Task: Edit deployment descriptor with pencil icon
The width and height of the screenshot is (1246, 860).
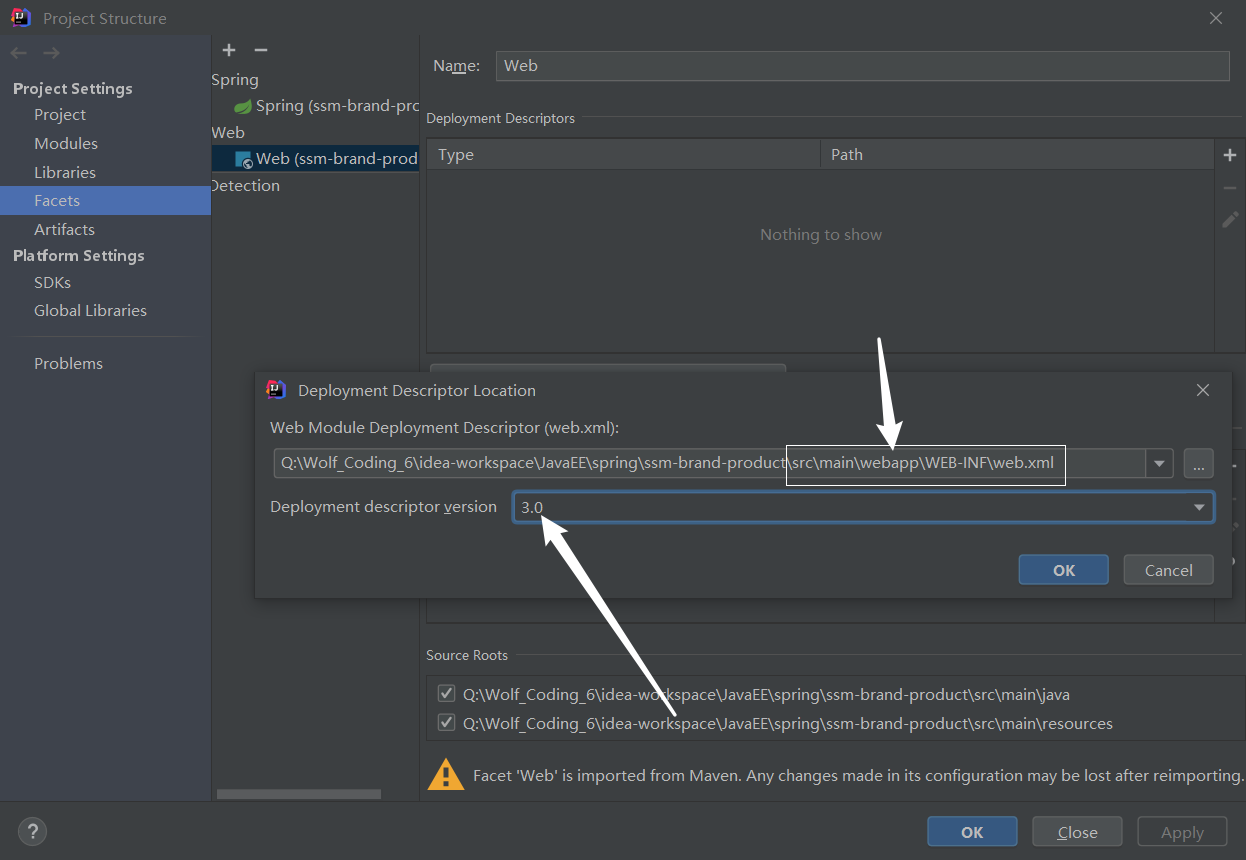Action: point(1230,220)
